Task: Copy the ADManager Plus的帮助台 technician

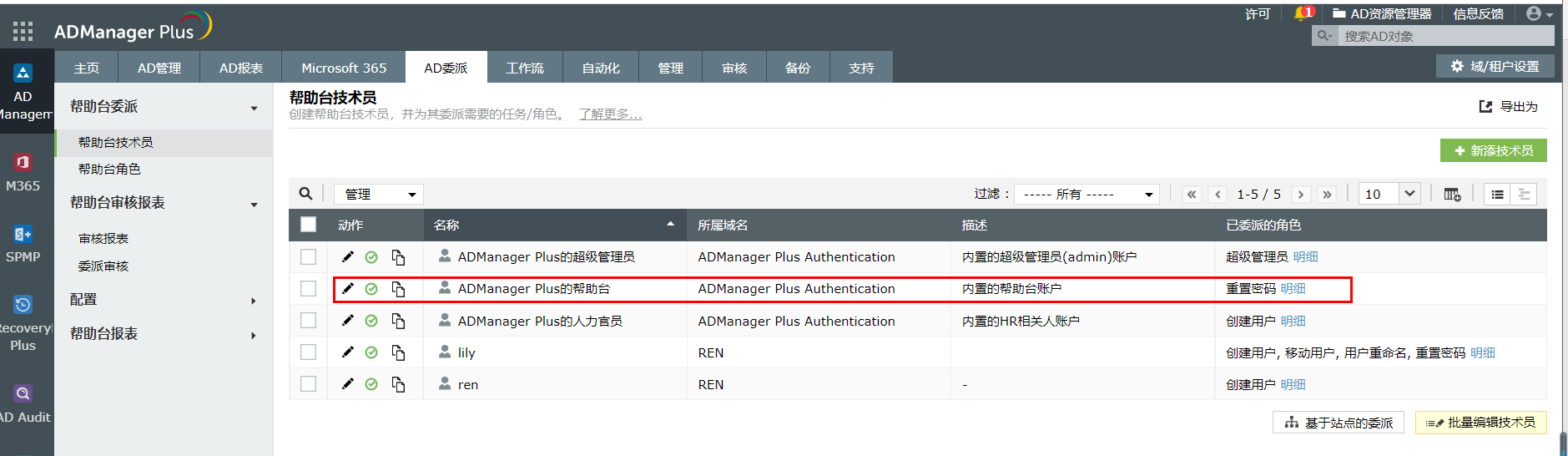Action: click(x=398, y=289)
